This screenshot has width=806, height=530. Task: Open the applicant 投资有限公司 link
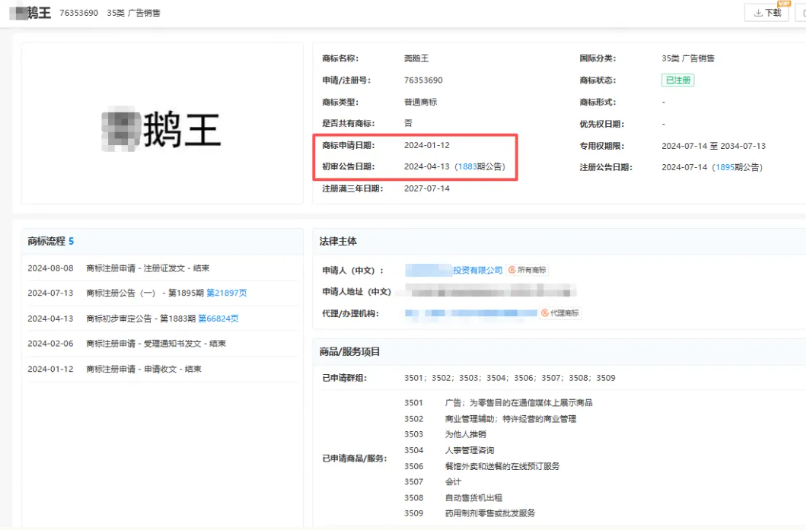454,270
